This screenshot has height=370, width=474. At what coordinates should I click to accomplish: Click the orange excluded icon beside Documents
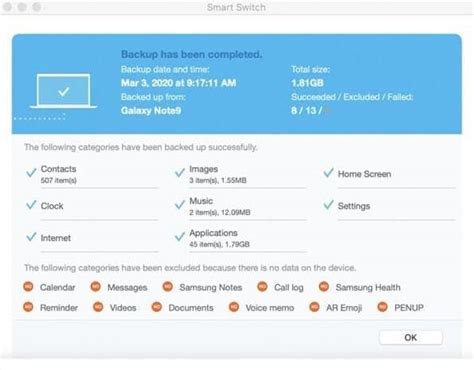(157, 307)
